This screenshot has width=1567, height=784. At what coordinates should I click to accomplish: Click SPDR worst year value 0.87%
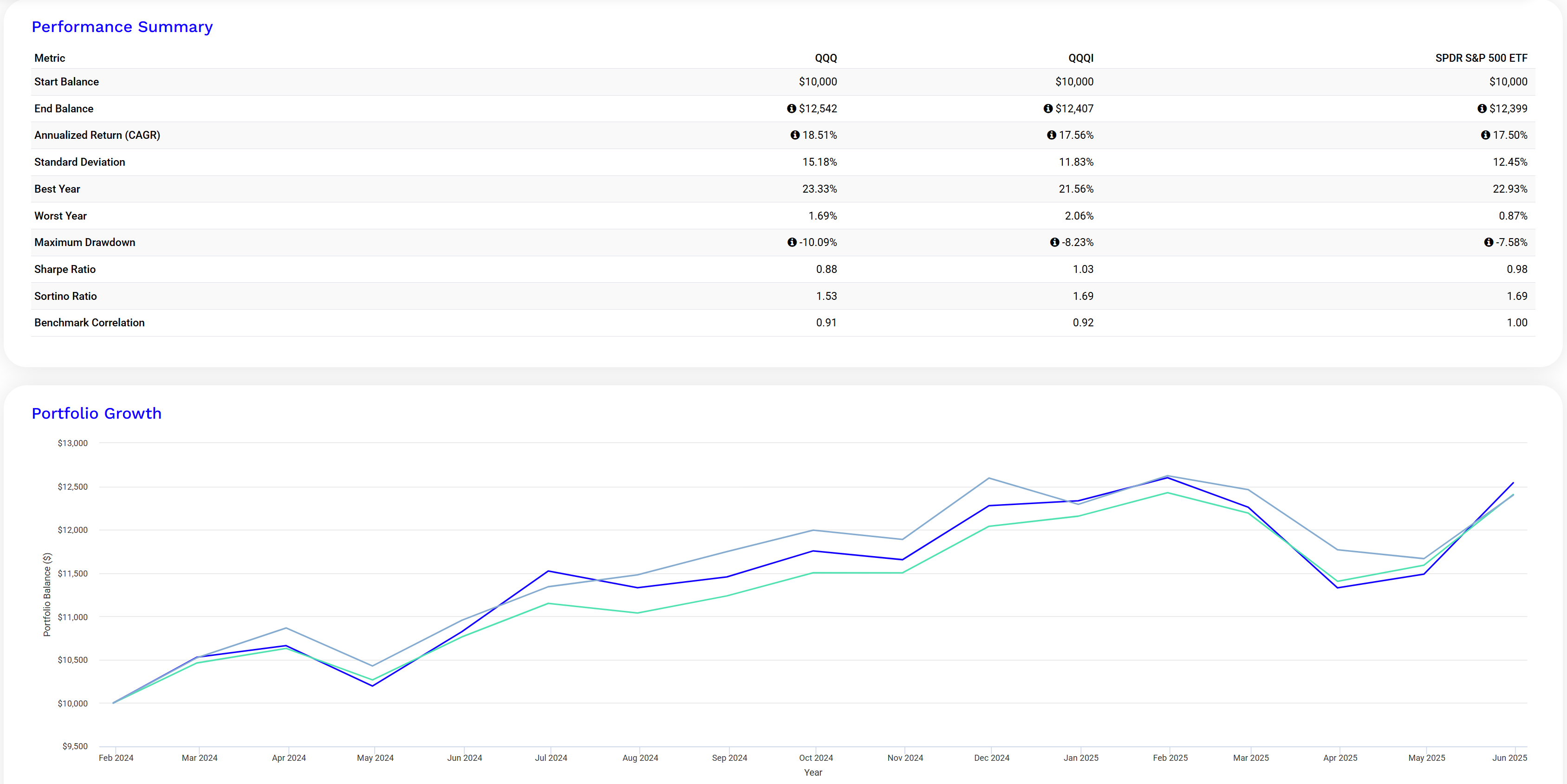tap(1513, 216)
